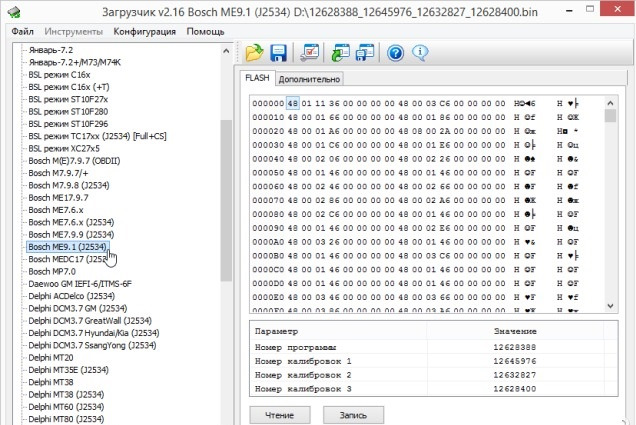Select Delphi MT38 (J2534) entry

(66, 395)
